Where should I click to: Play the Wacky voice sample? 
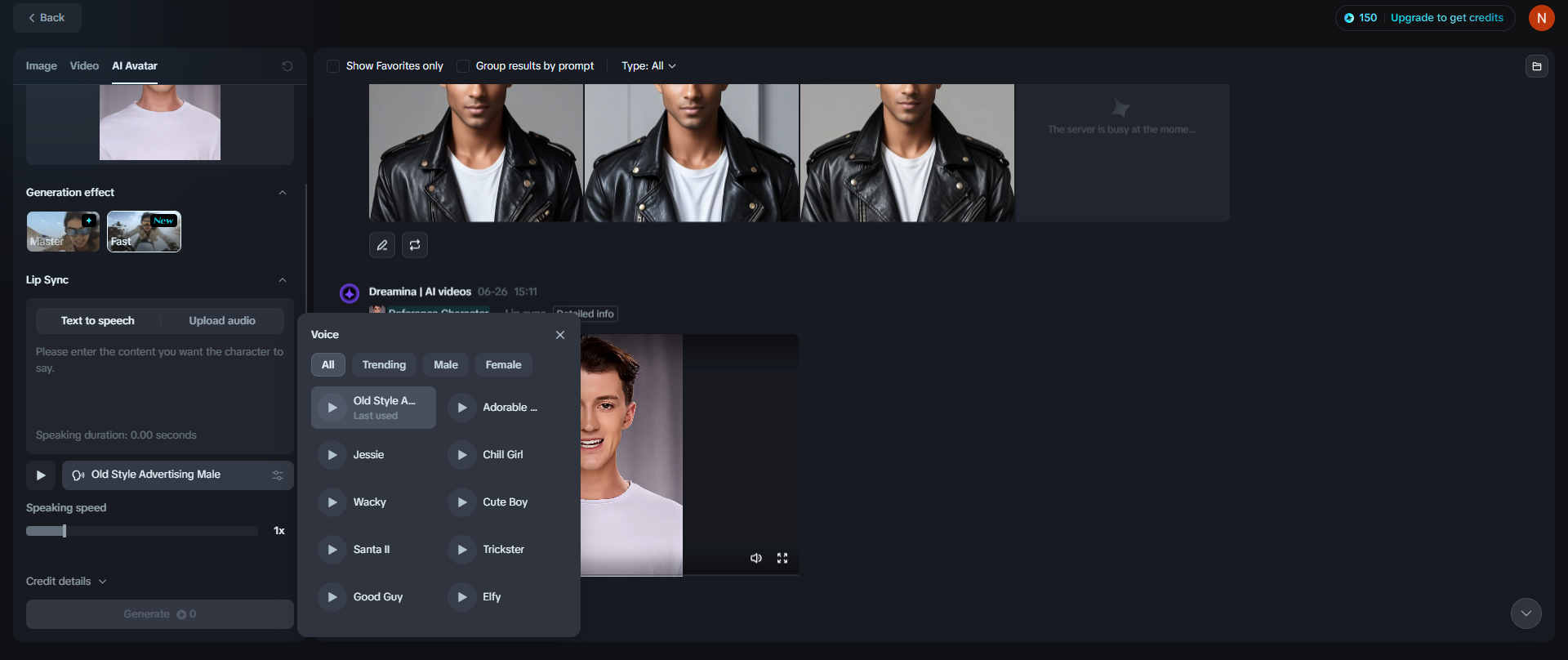point(332,502)
